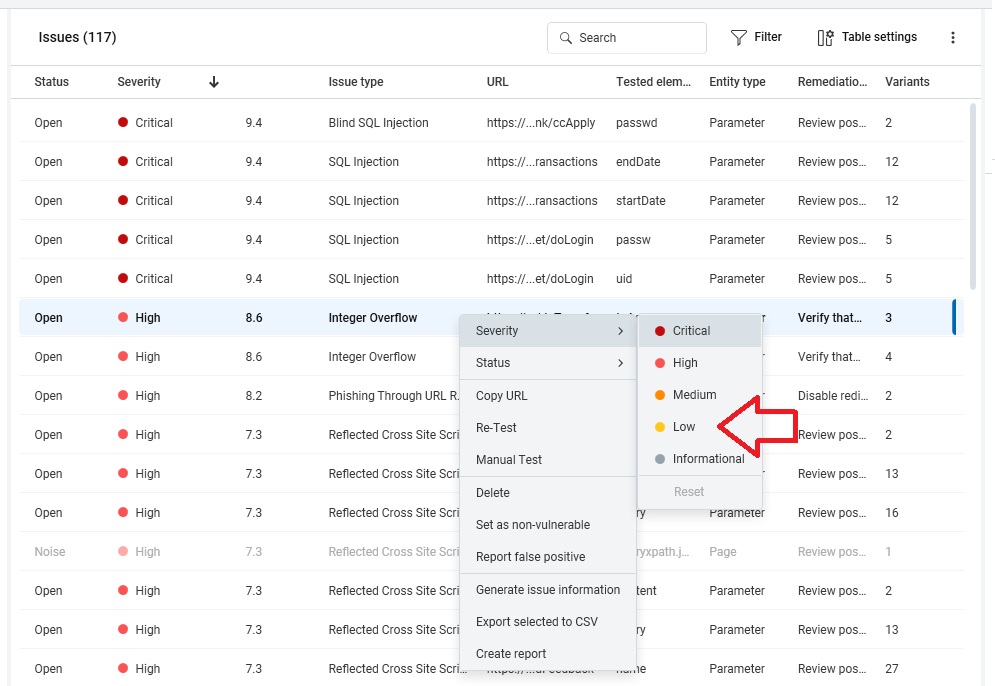Click the Filter funnel icon

[739, 38]
